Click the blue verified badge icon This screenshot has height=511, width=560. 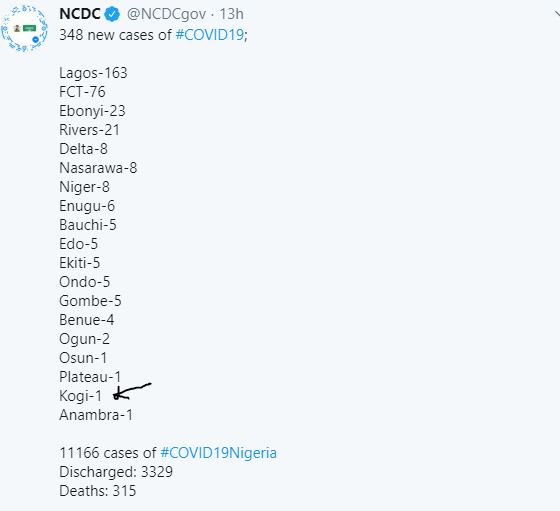pyautogui.click(x=112, y=14)
